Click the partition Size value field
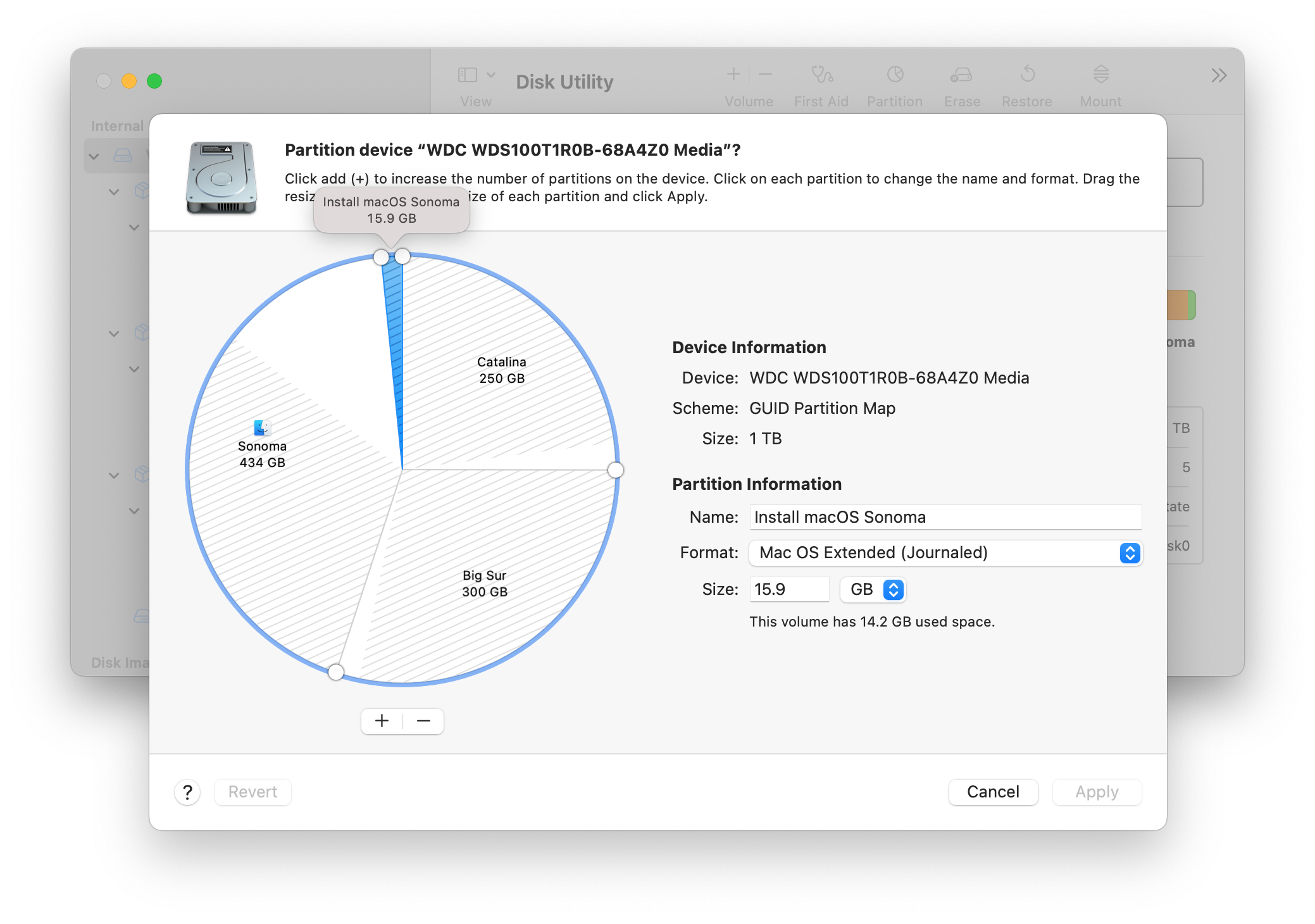1315x924 pixels. click(x=789, y=589)
